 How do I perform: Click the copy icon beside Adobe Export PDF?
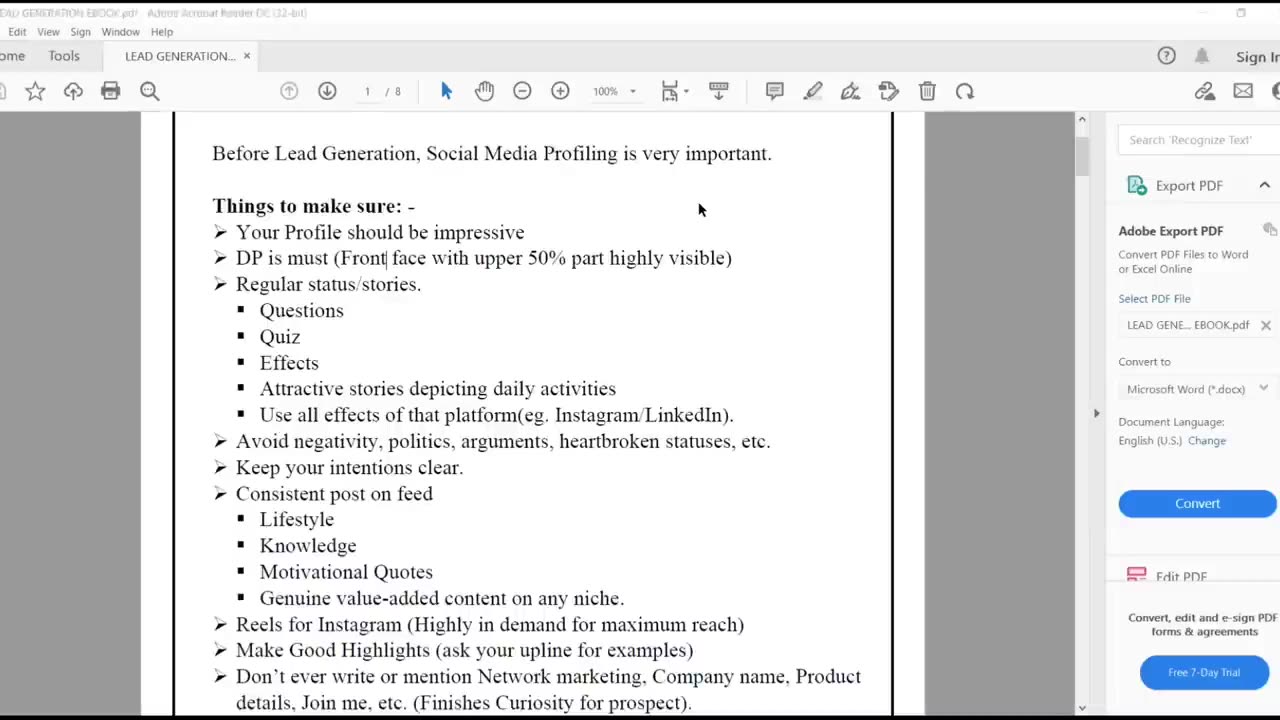click(x=1270, y=230)
